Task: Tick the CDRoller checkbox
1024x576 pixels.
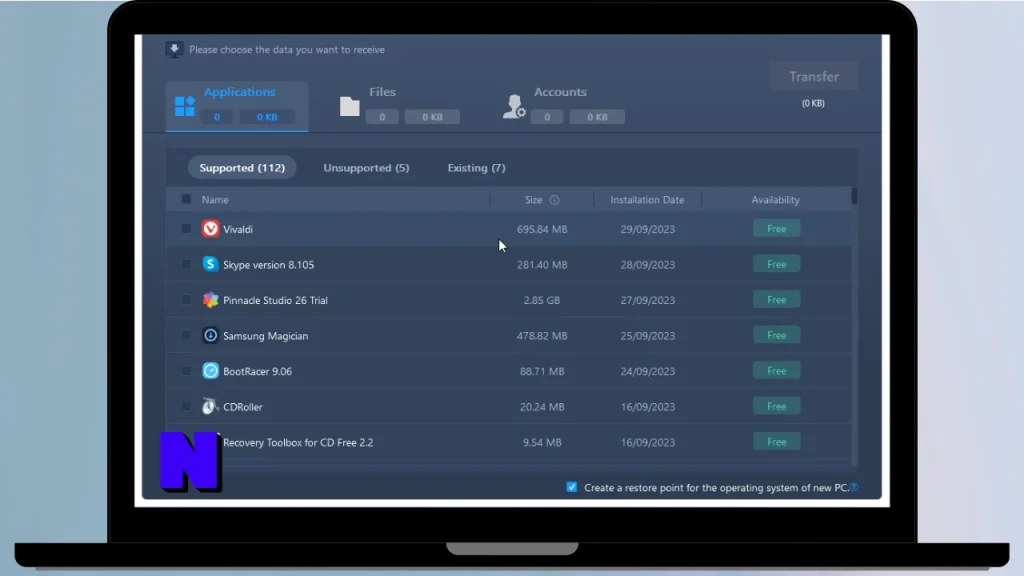Action: [186, 406]
